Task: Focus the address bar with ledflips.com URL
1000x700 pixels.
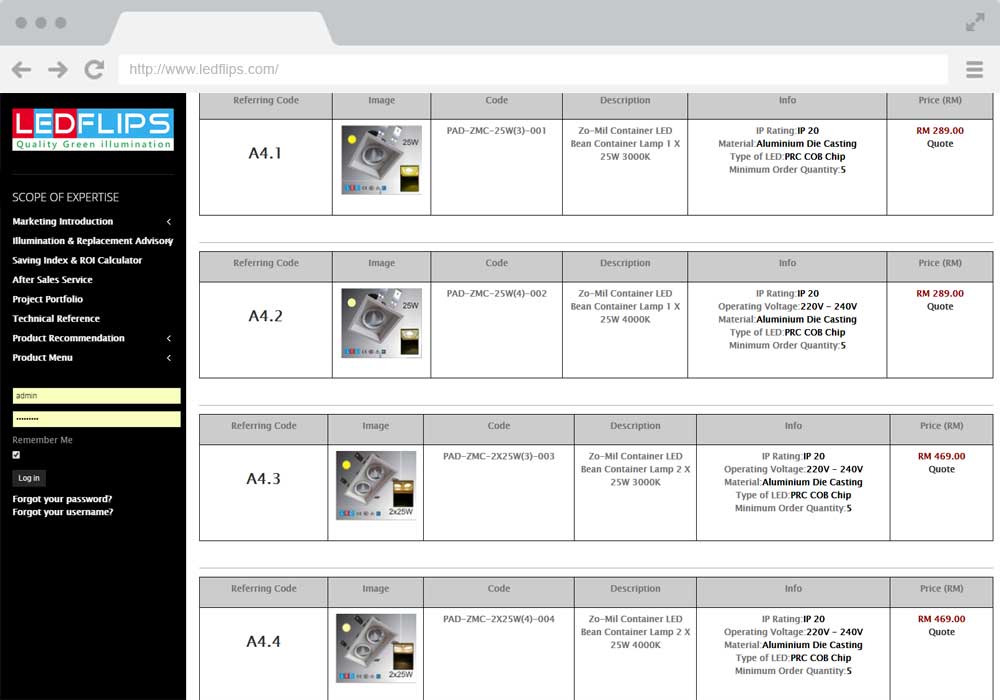Action: click(x=533, y=69)
